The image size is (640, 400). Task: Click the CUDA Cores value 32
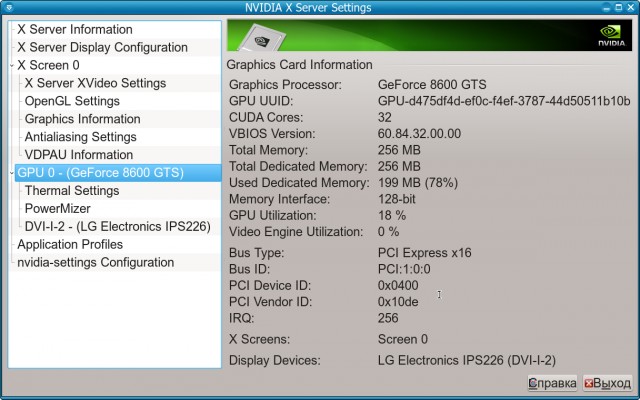pyautogui.click(x=384, y=118)
